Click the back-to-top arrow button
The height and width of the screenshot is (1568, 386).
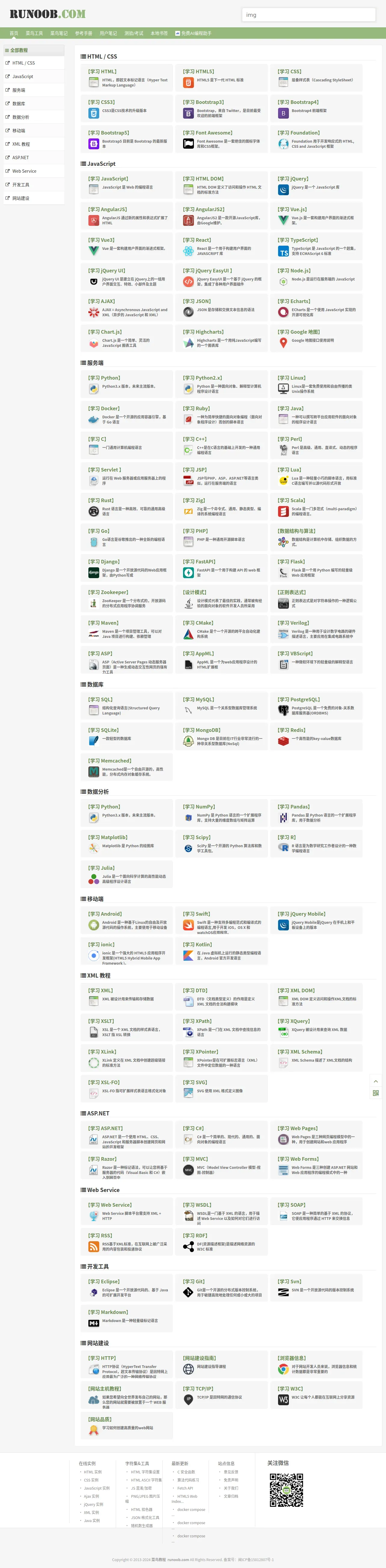pyautogui.click(x=376, y=1081)
